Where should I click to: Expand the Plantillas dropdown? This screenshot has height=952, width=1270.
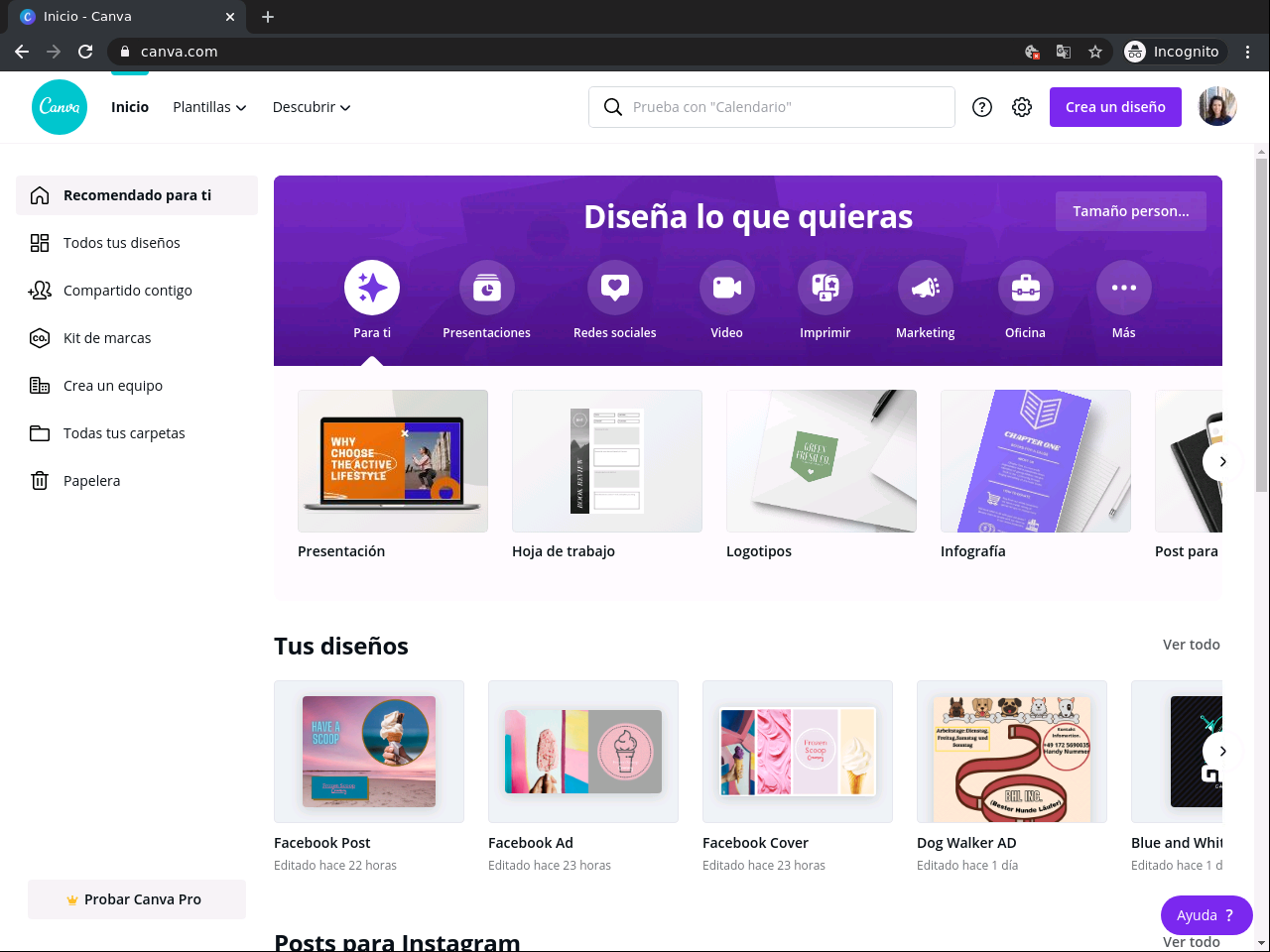(x=209, y=107)
